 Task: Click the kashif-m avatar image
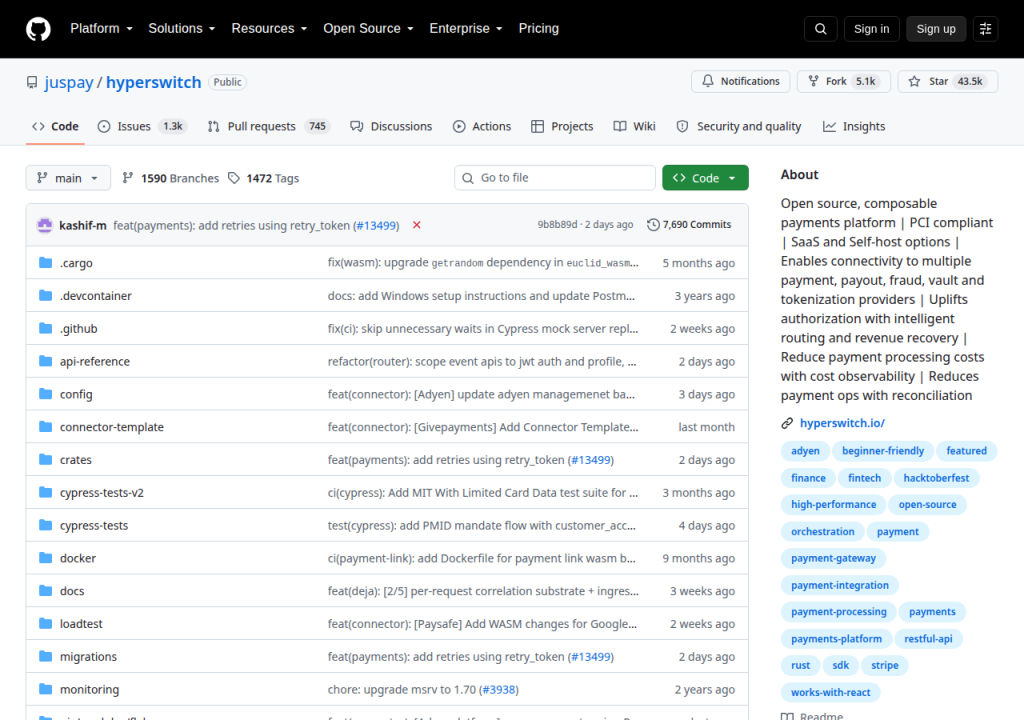45,225
